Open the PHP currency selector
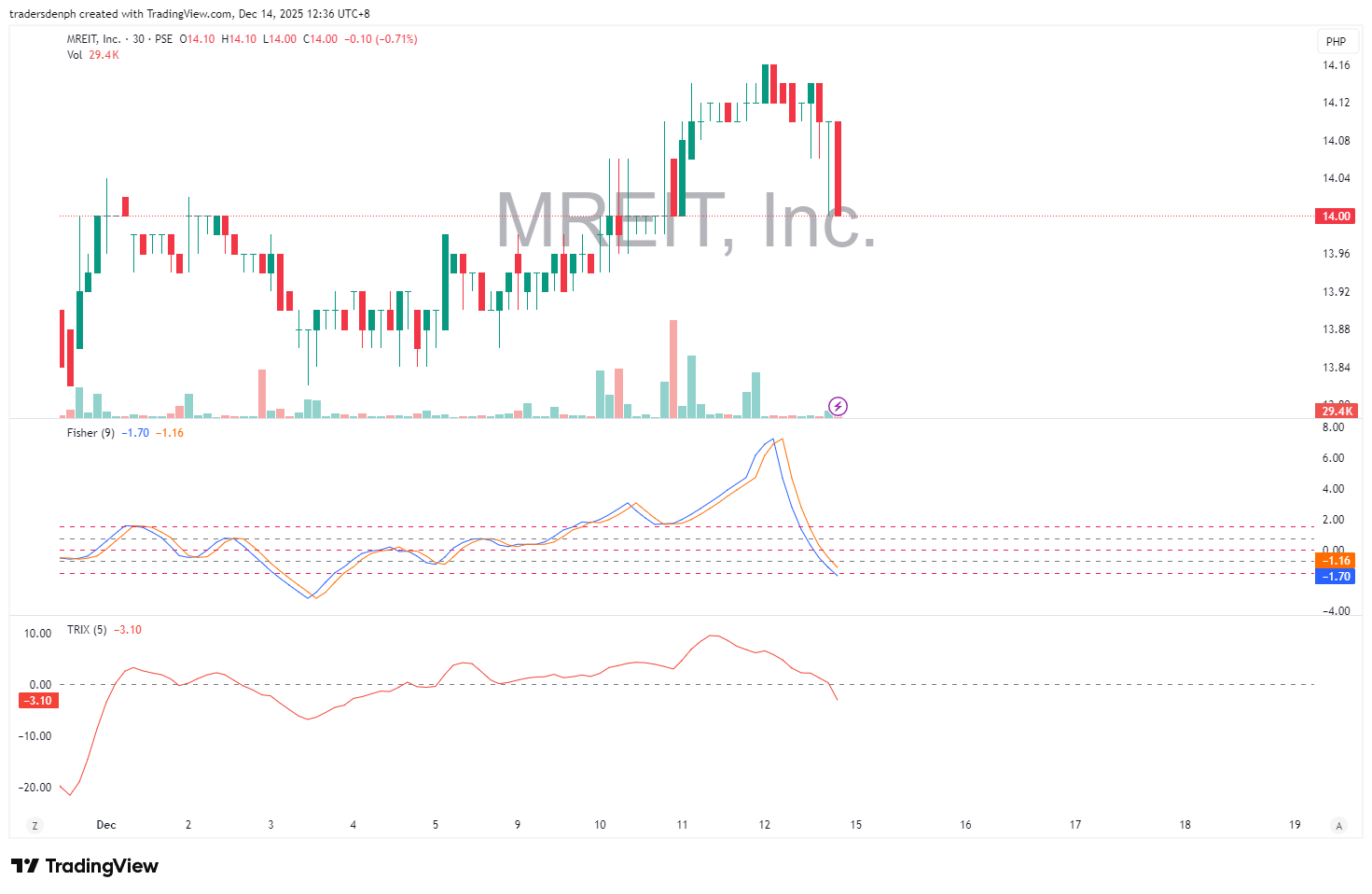 [1336, 41]
